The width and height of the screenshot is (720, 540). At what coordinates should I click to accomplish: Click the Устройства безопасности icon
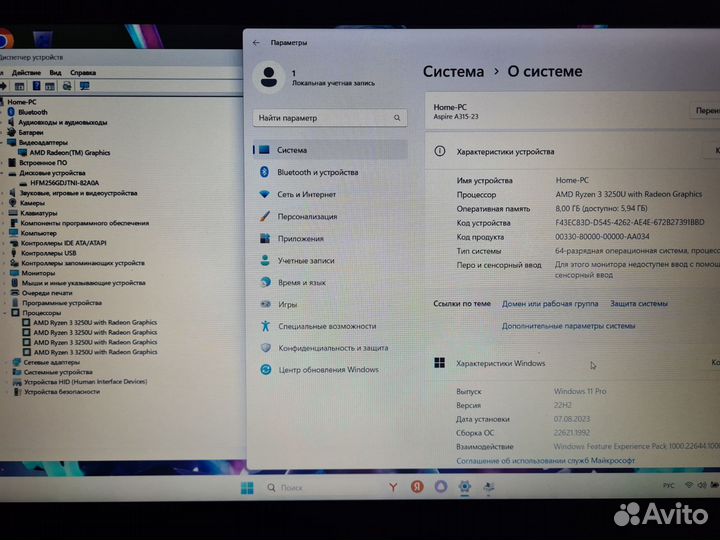coord(17,392)
